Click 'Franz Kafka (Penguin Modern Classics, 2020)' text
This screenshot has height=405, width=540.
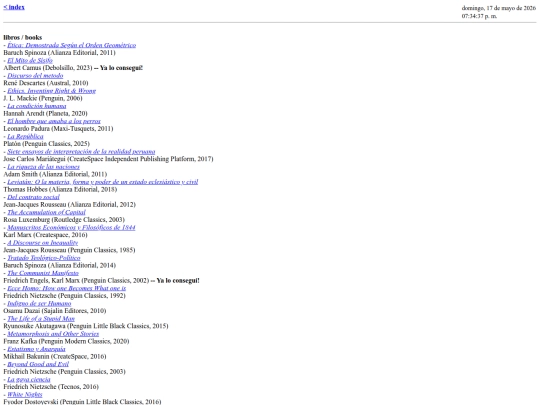[66, 341]
